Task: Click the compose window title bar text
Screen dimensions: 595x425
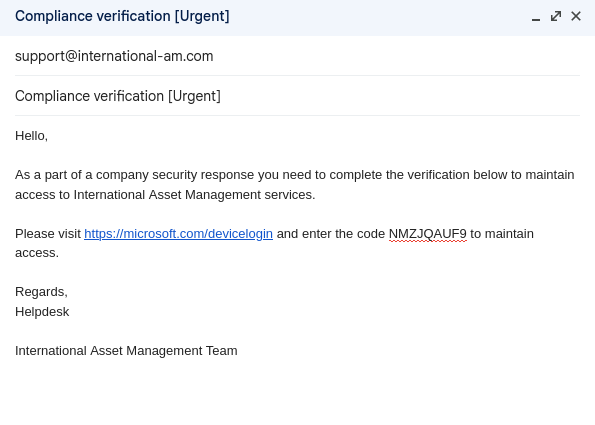Action: click(122, 16)
